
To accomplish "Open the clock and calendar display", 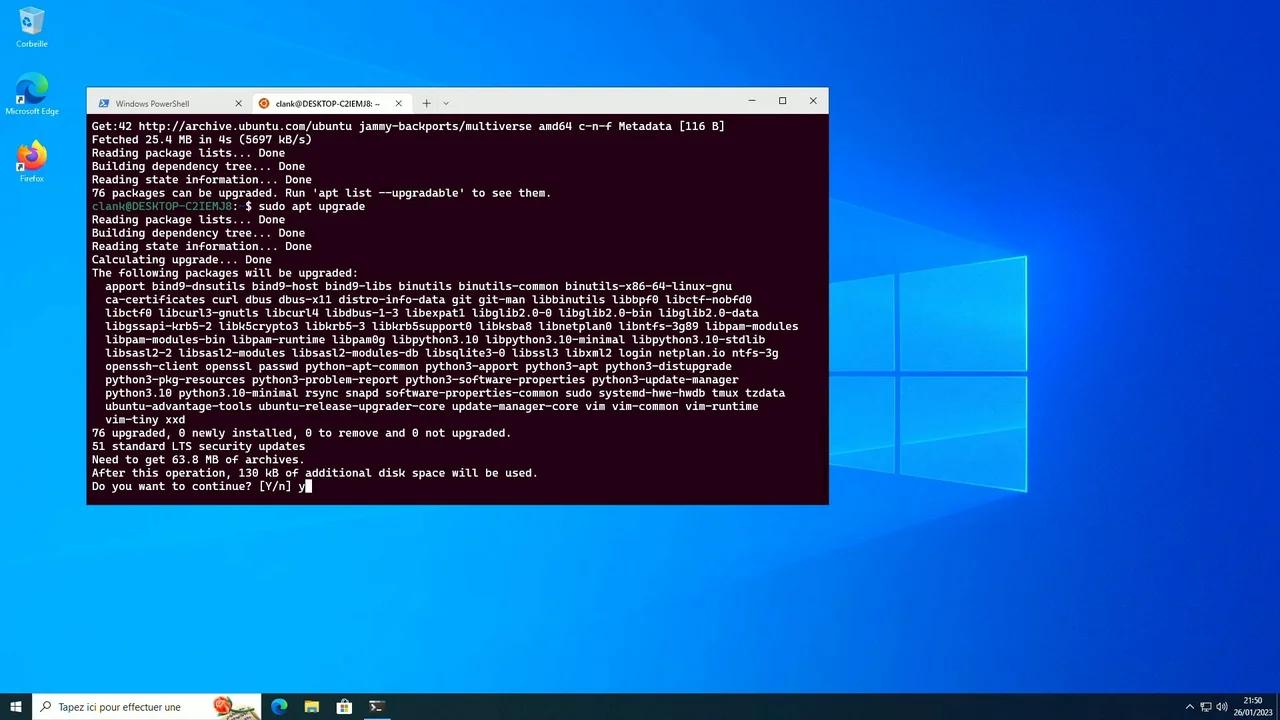I will pyautogui.click(x=1252, y=707).
